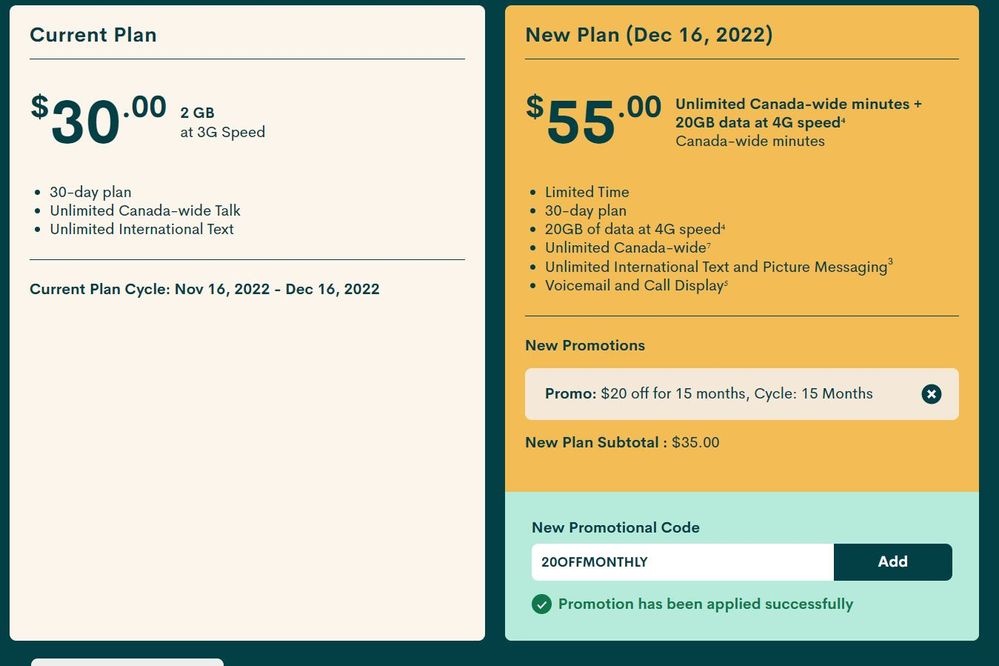This screenshot has width=999, height=666.
Task: Click the New Plan Subtotal $35.00 line
Action: (622, 442)
